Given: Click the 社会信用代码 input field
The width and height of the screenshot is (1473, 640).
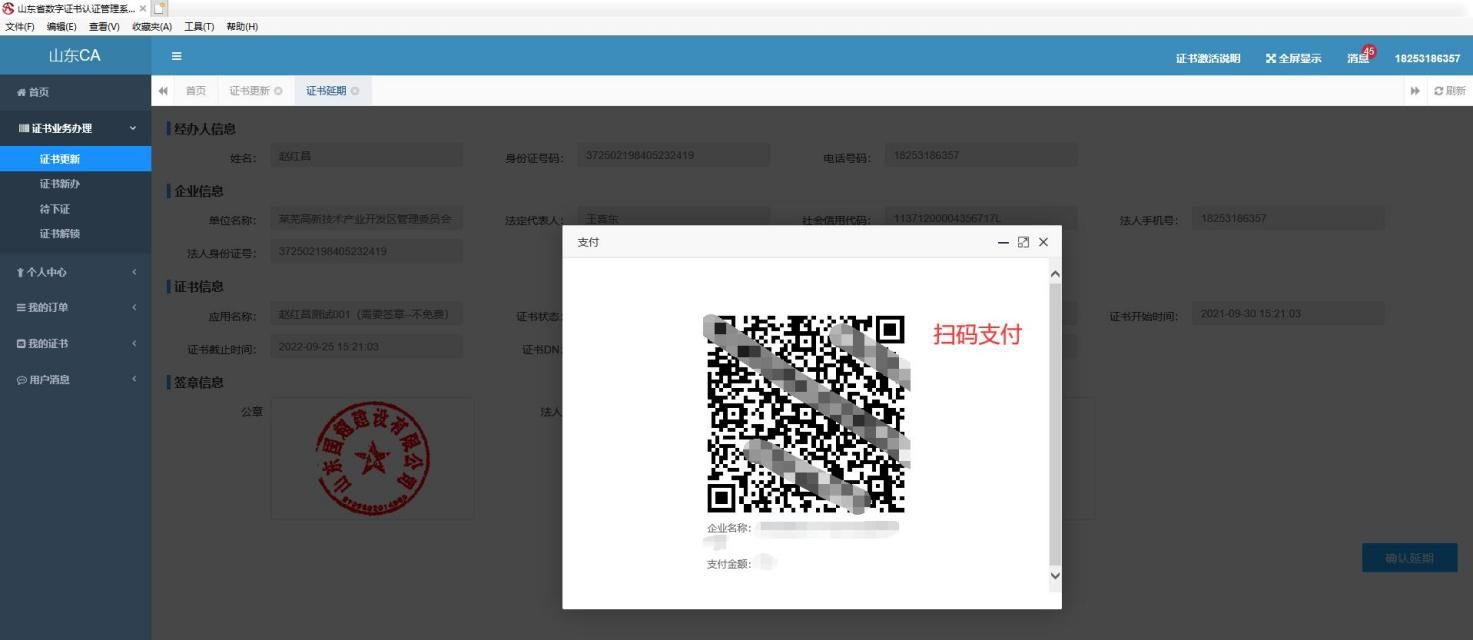Looking at the screenshot, I should click(981, 218).
